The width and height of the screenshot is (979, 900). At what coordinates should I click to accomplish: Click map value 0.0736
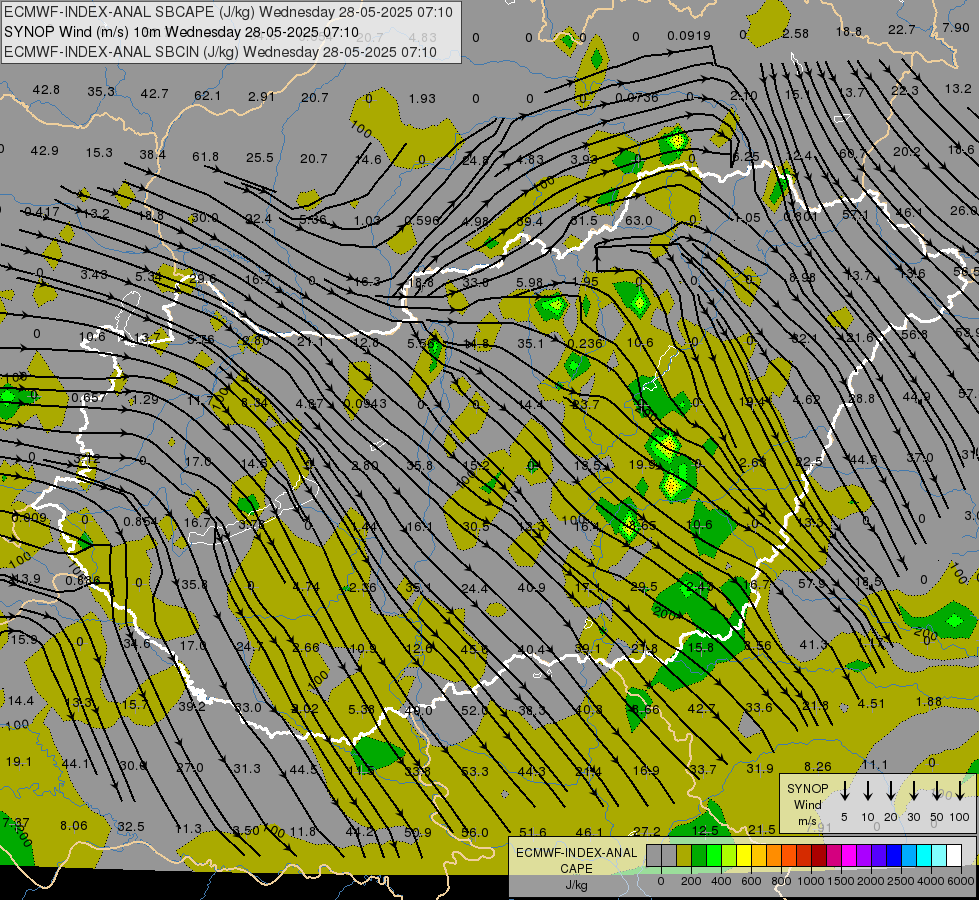636,97
